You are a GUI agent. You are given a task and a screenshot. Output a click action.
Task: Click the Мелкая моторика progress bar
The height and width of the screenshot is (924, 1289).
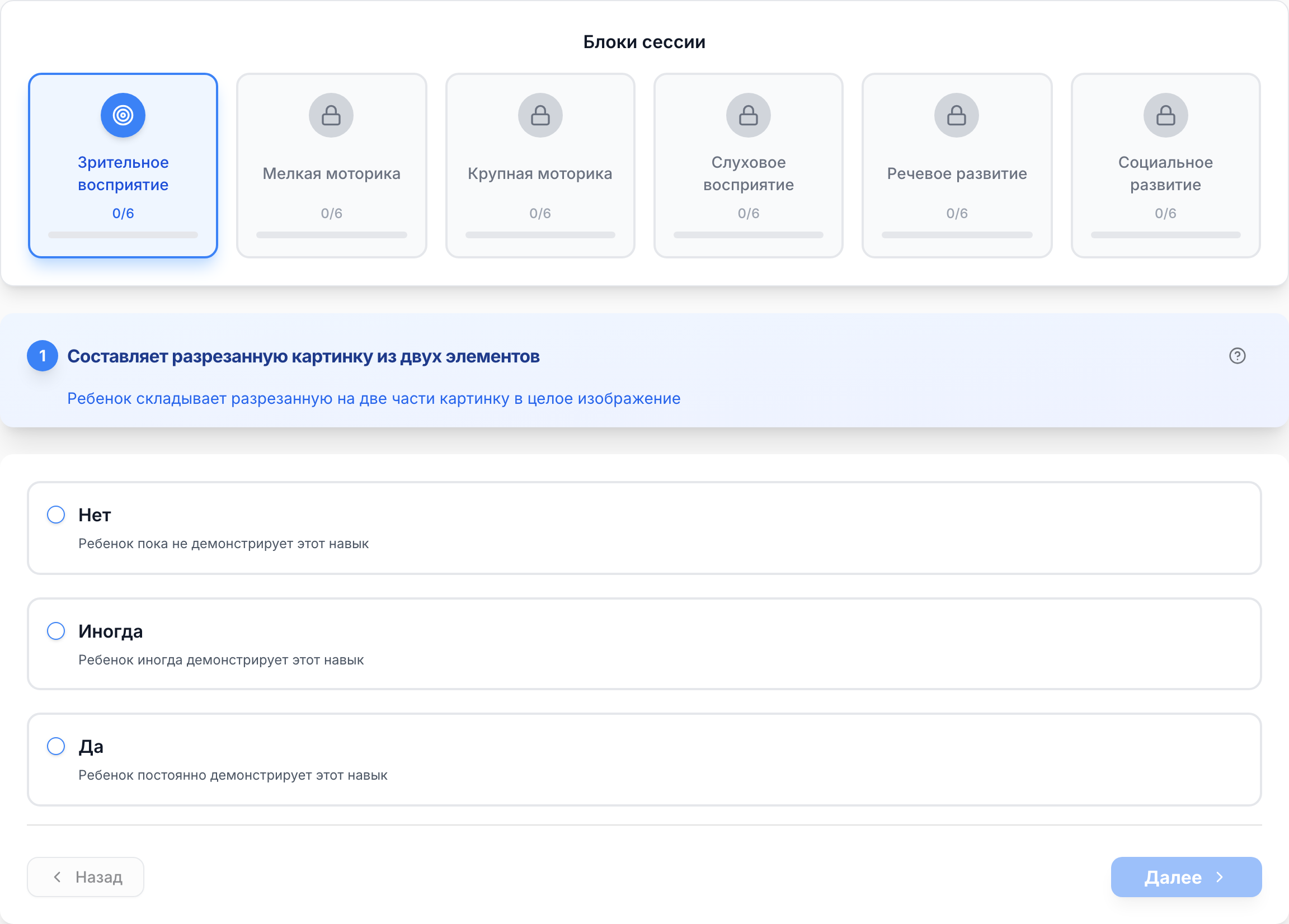[331, 235]
